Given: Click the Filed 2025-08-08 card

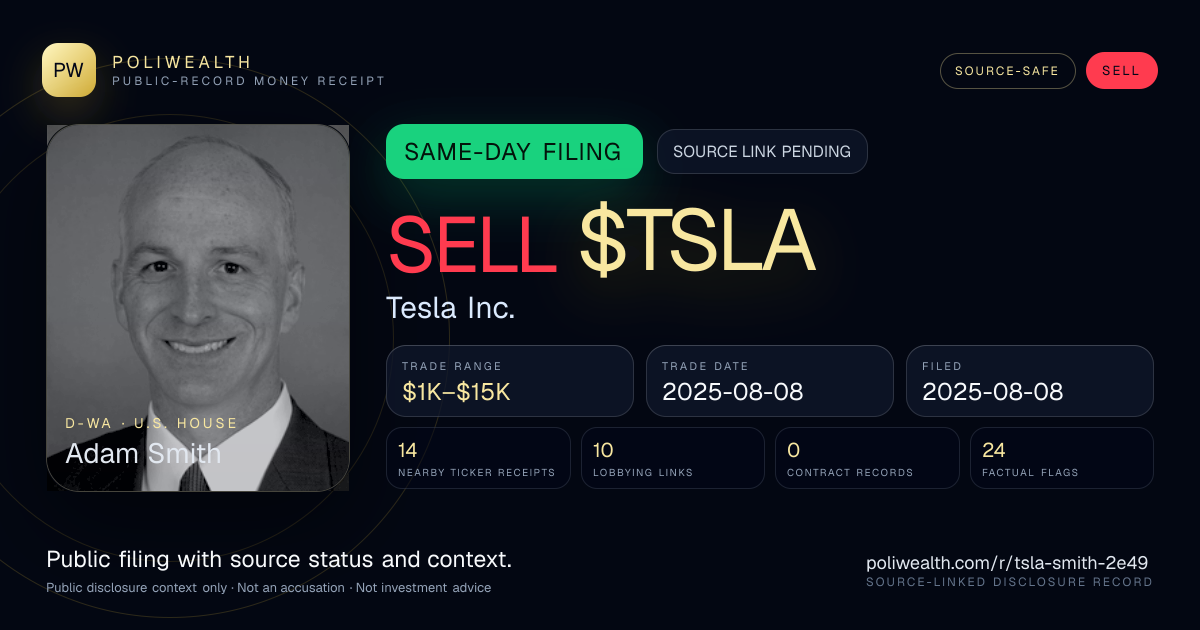Looking at the screenshot, I should pyautogui.click(x=1030, y=381).
